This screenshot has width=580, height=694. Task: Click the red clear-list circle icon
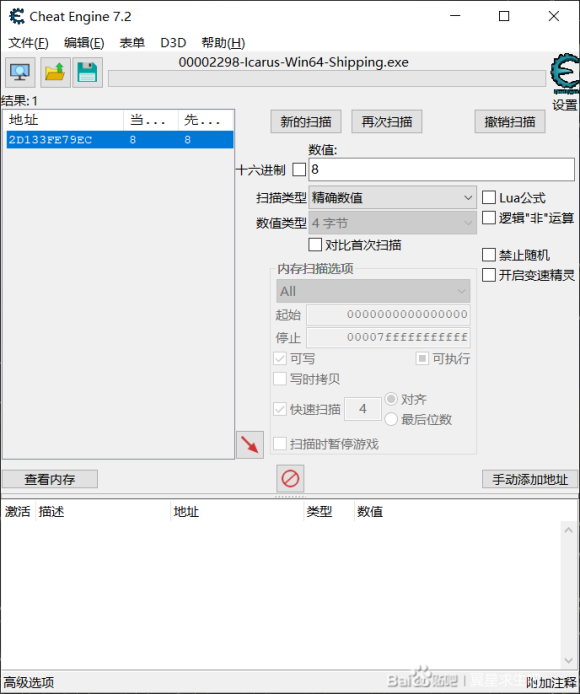[x=290, y=478]
